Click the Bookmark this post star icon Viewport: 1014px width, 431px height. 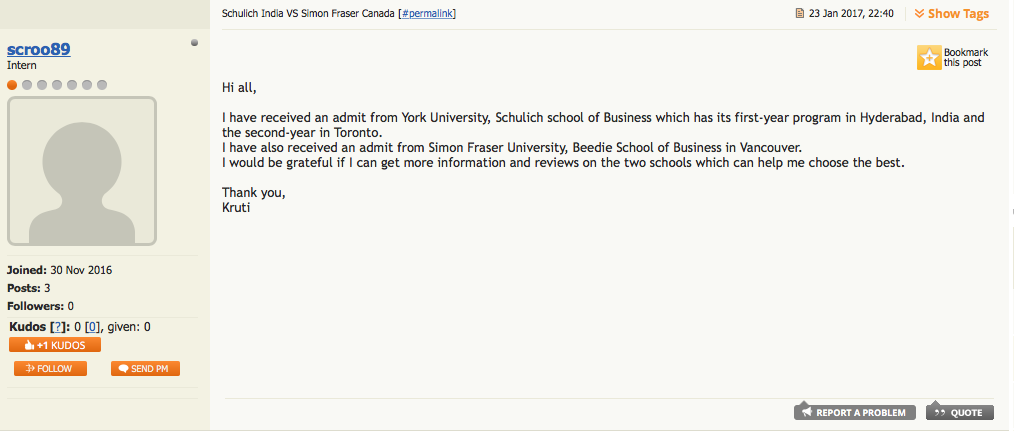(929, 58)
